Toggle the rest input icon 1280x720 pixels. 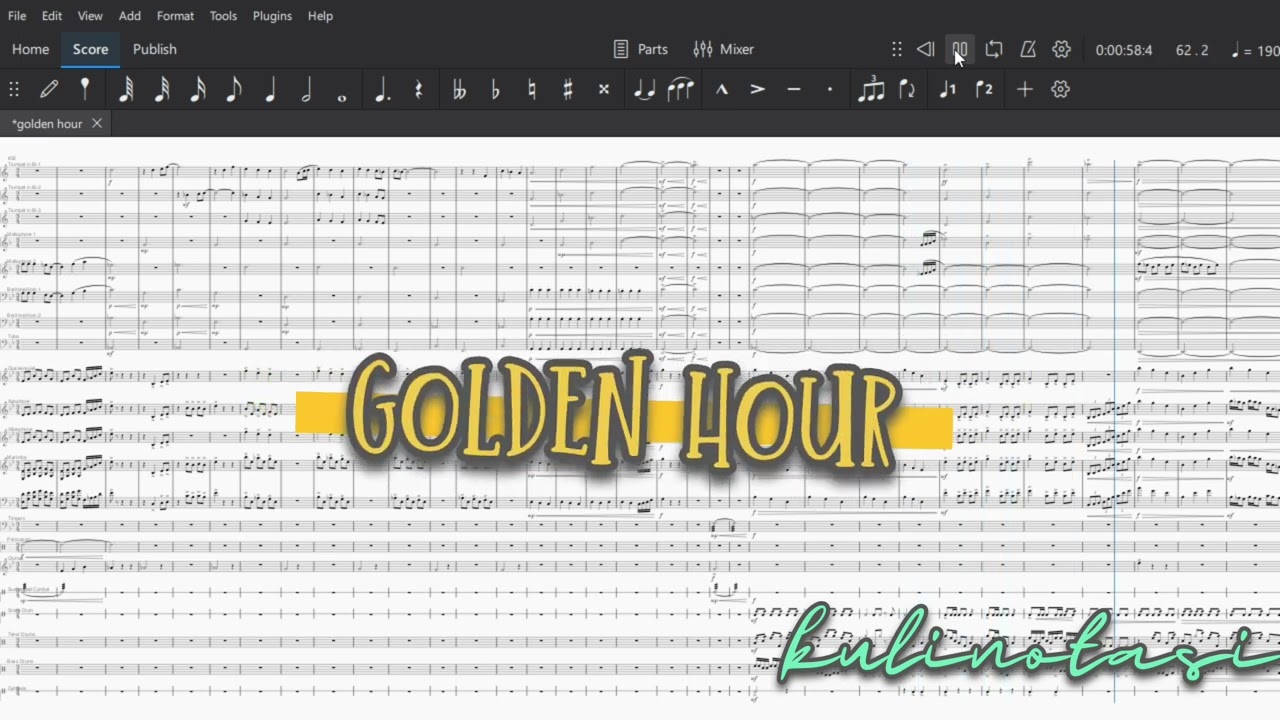tap(418, 90)
